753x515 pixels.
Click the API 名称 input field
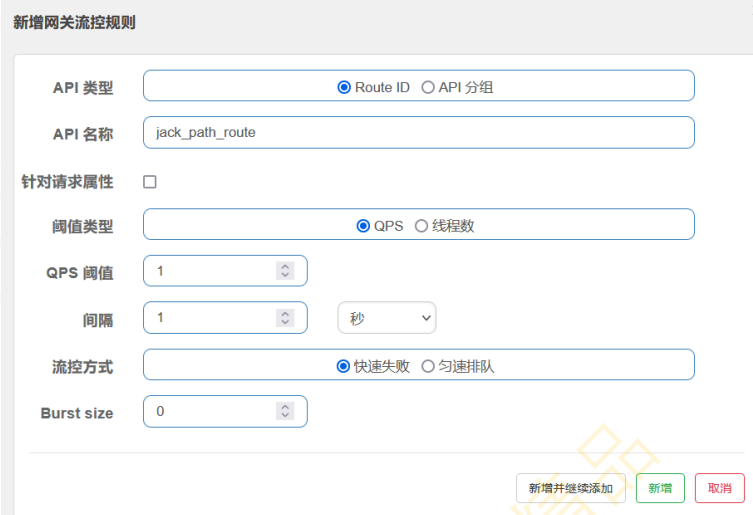click(418, 132)
